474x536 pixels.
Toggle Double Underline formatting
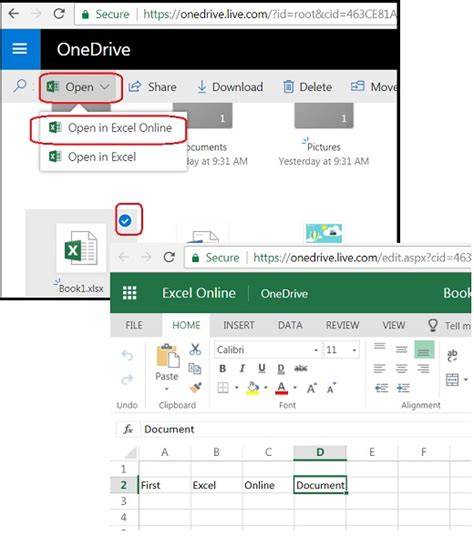pyautogui.click(x=281, y=368)
